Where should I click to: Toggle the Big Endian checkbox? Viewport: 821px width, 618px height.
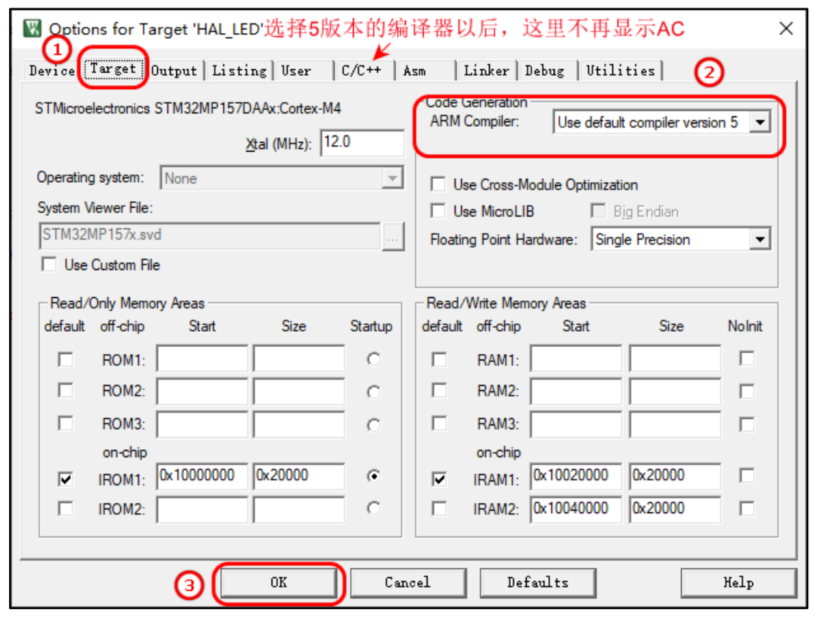click(598, 211)
